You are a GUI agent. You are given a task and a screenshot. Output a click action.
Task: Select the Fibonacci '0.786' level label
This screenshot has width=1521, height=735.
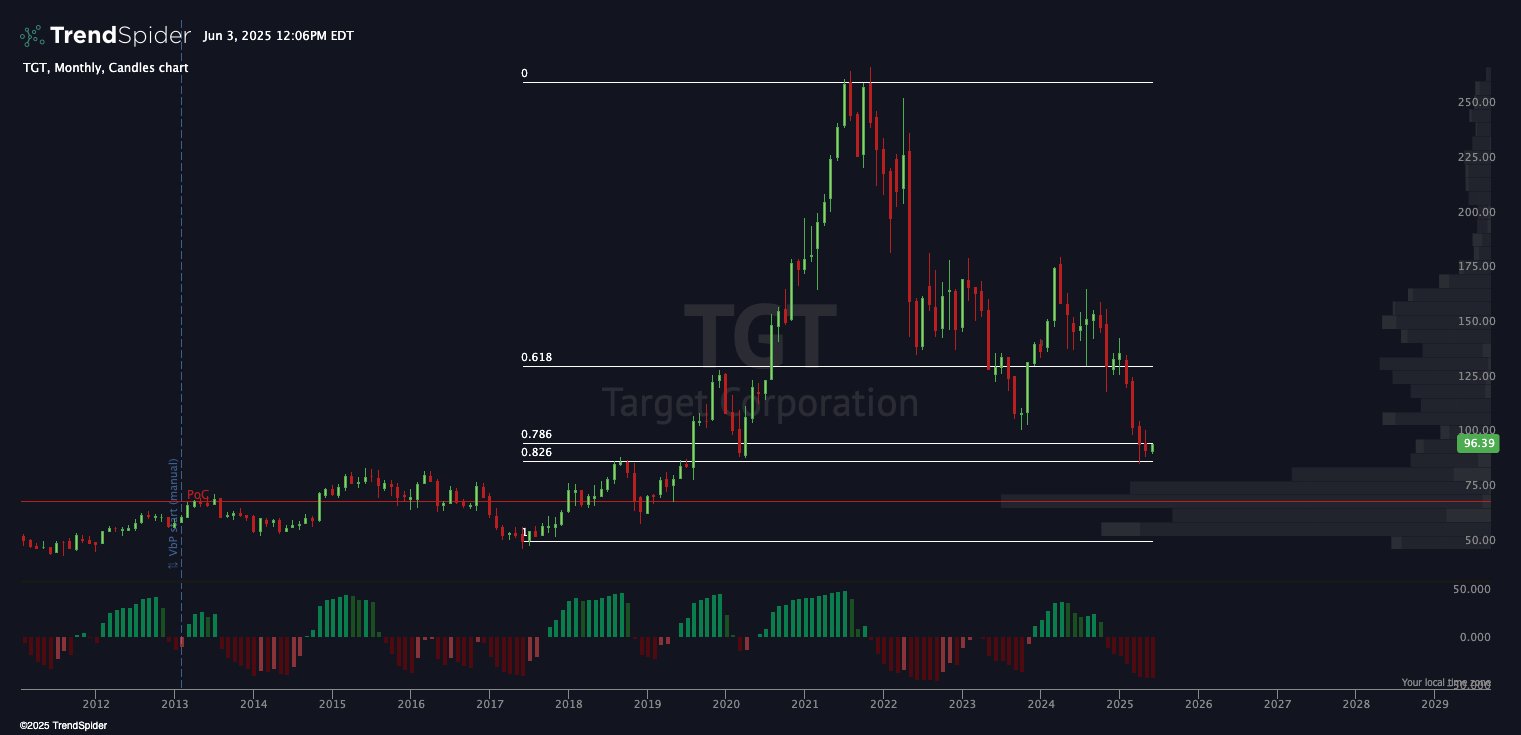(536, 435)
